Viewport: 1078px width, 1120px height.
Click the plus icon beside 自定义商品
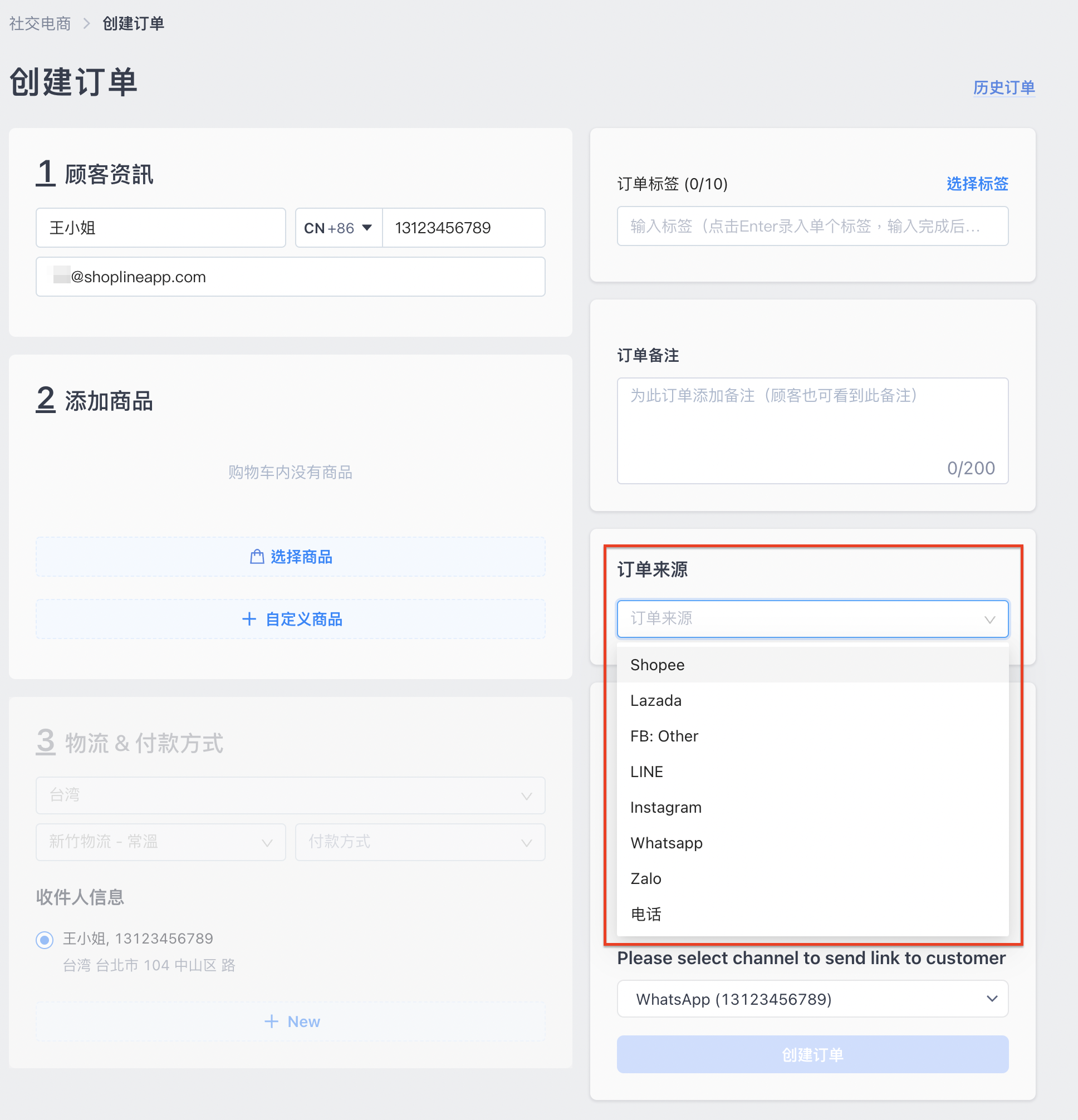coord(249,619)
